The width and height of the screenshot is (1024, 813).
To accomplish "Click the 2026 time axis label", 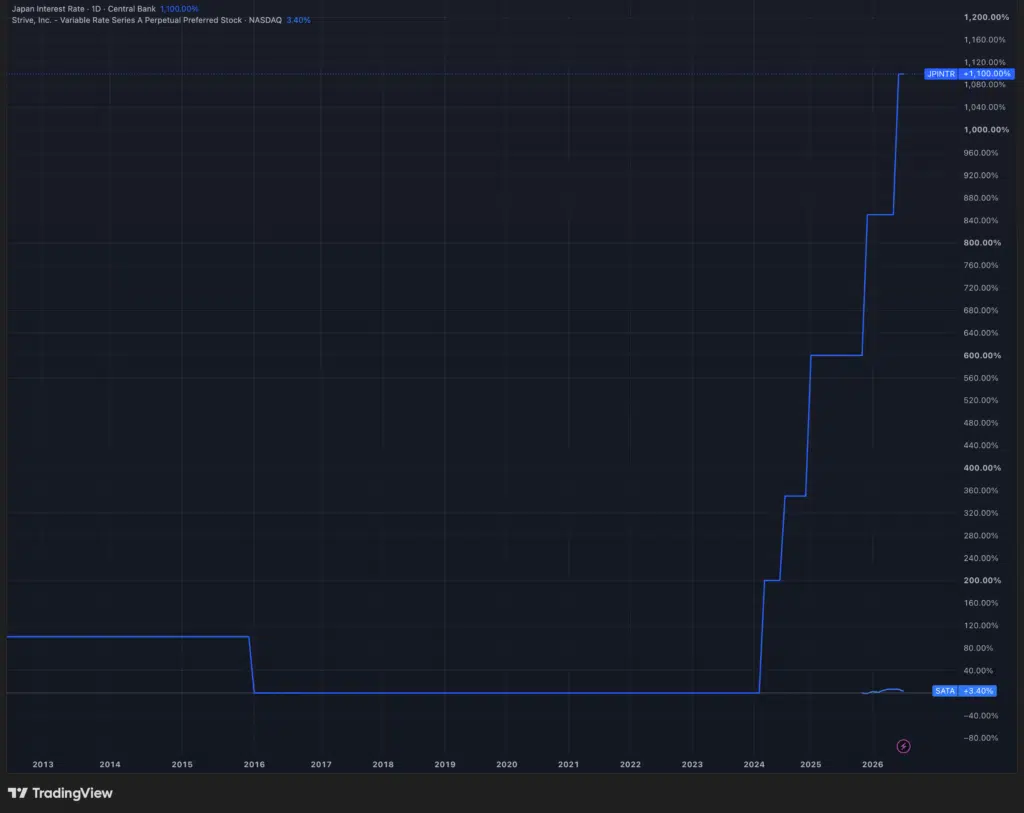I will pos(872,764).
